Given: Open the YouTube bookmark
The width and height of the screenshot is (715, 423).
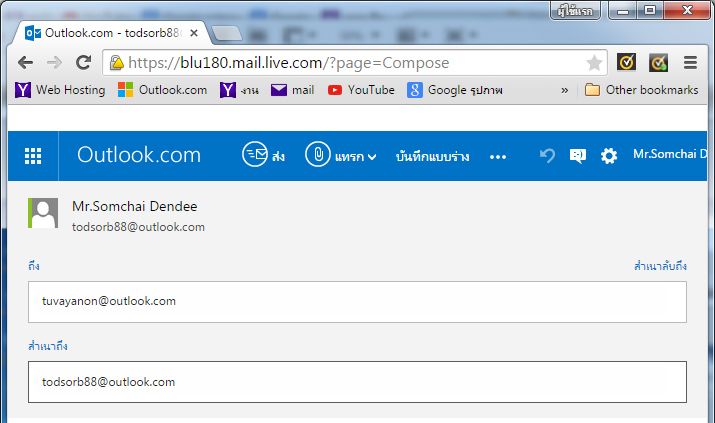Looking at the screenshot, I should click(361, 90).
